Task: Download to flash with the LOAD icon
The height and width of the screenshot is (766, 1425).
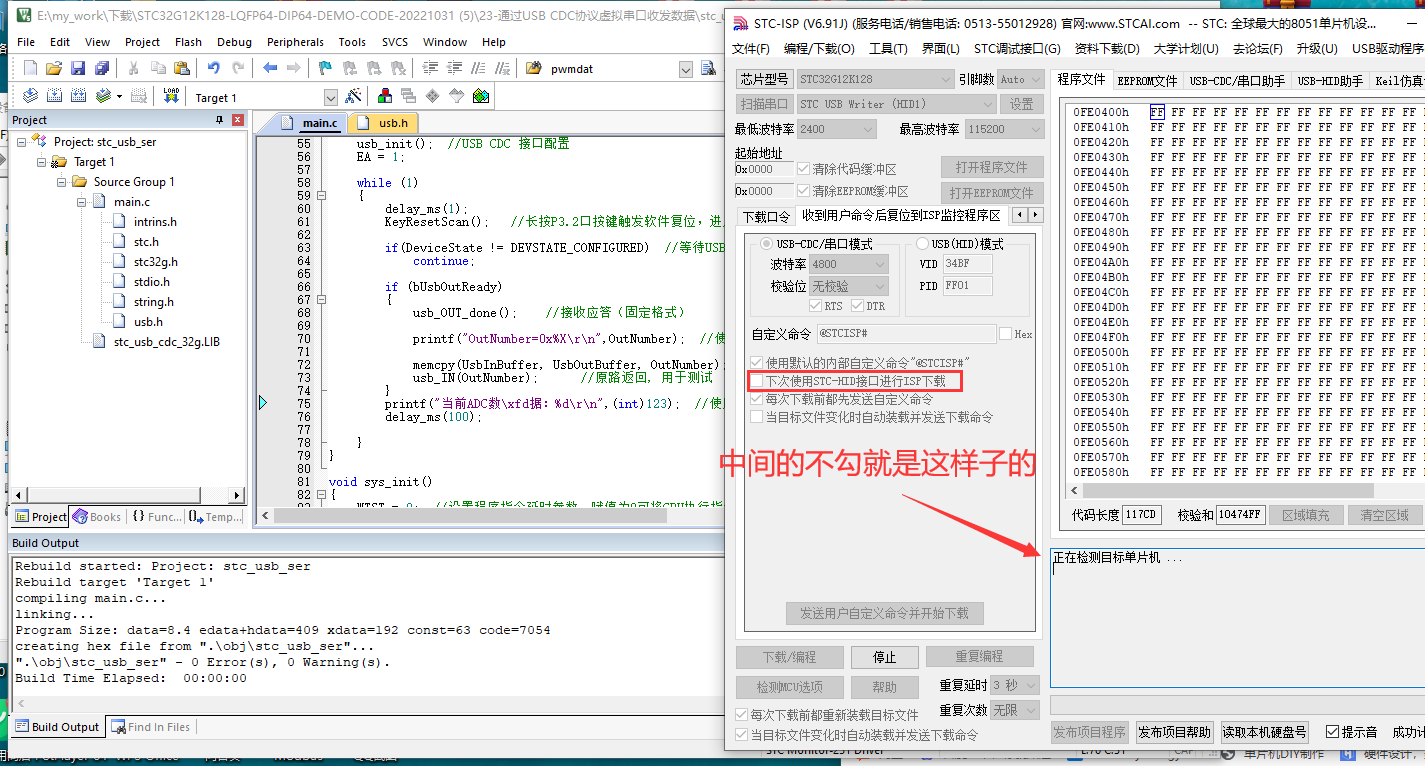Action: click(x=171, y=96)
